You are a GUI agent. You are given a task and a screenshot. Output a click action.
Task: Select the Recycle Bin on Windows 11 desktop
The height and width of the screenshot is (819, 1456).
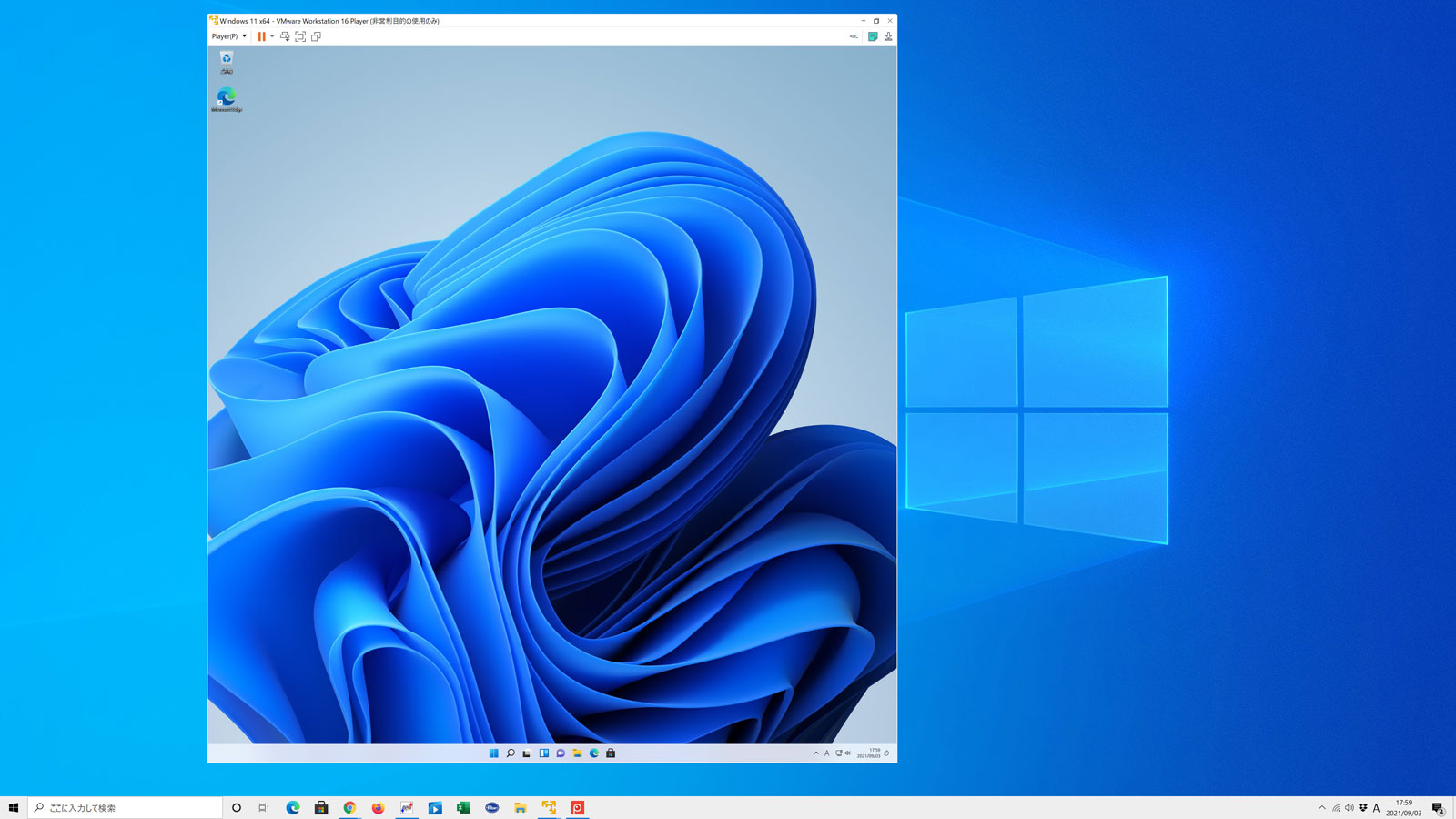[226, 62]
